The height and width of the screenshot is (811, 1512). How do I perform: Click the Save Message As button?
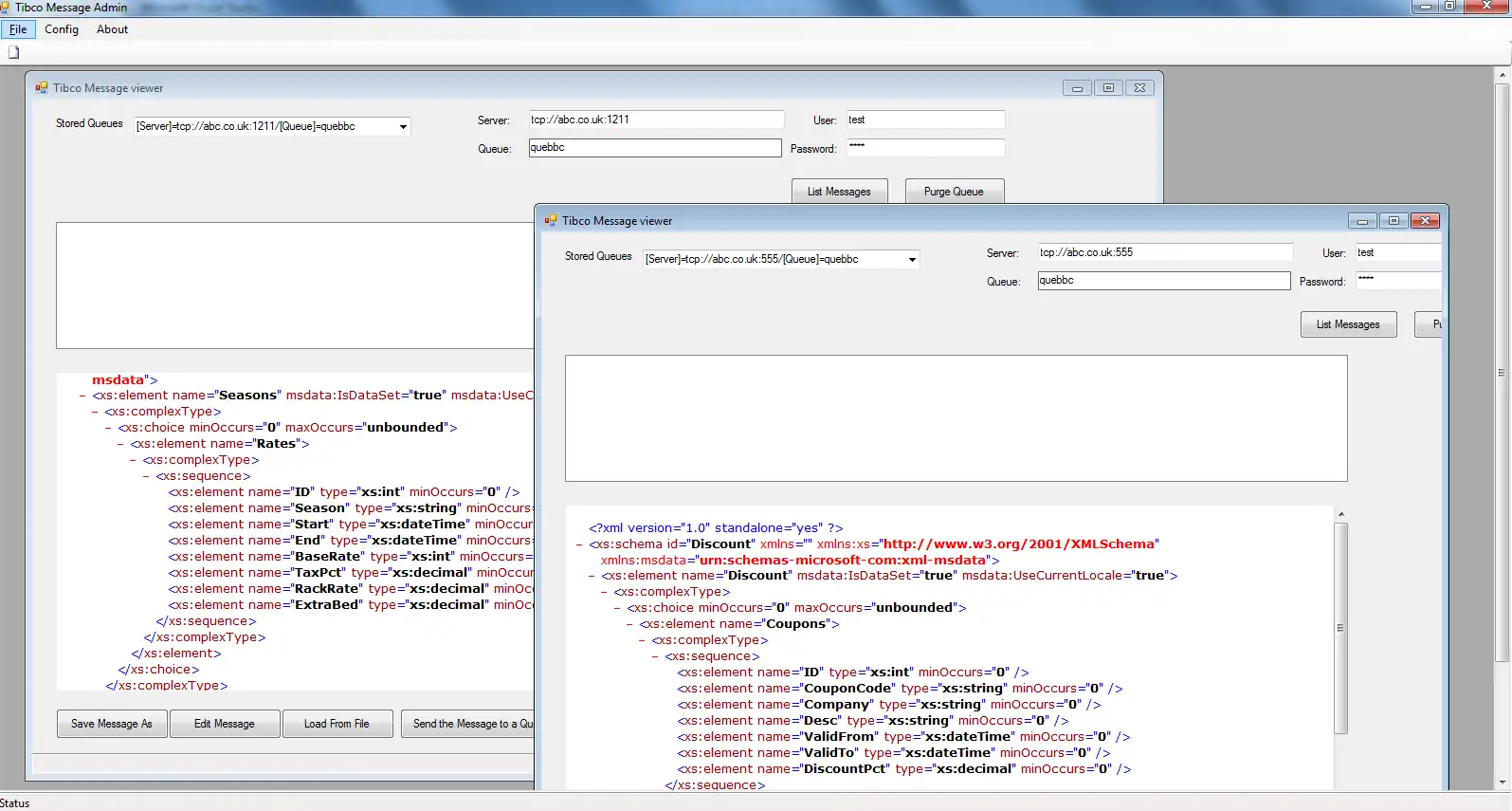point(112,724)
